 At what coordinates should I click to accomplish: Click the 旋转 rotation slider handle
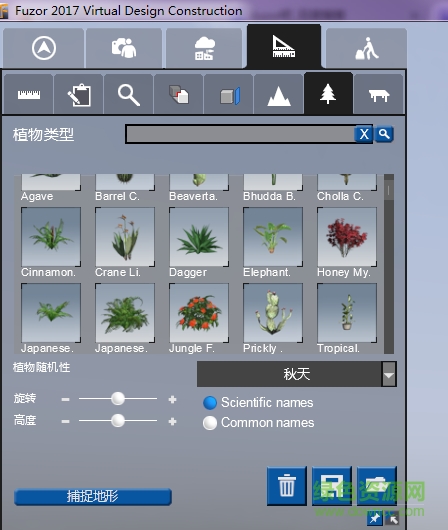click(118, 399)
